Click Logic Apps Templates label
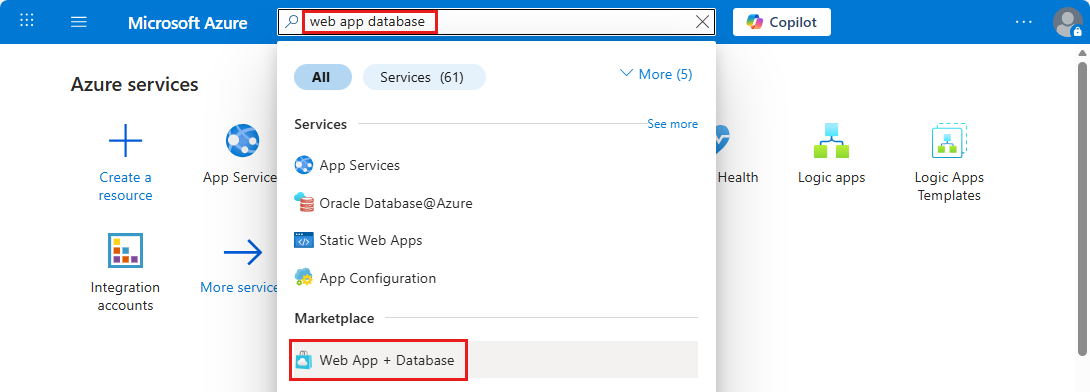The width and height of the screenshot is (1090, 392). [949, 186]
